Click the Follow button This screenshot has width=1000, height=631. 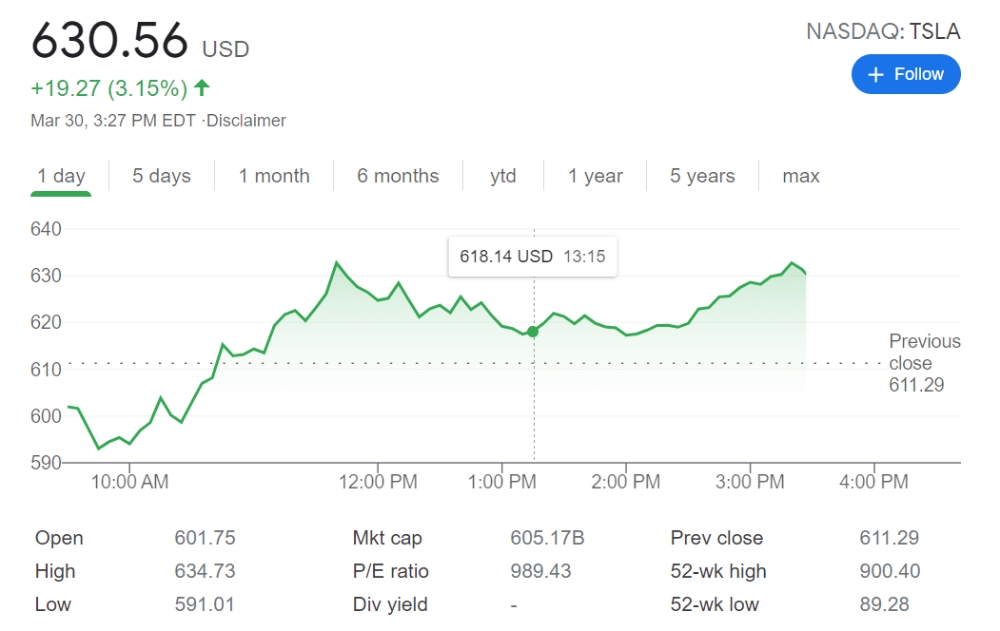905,74
